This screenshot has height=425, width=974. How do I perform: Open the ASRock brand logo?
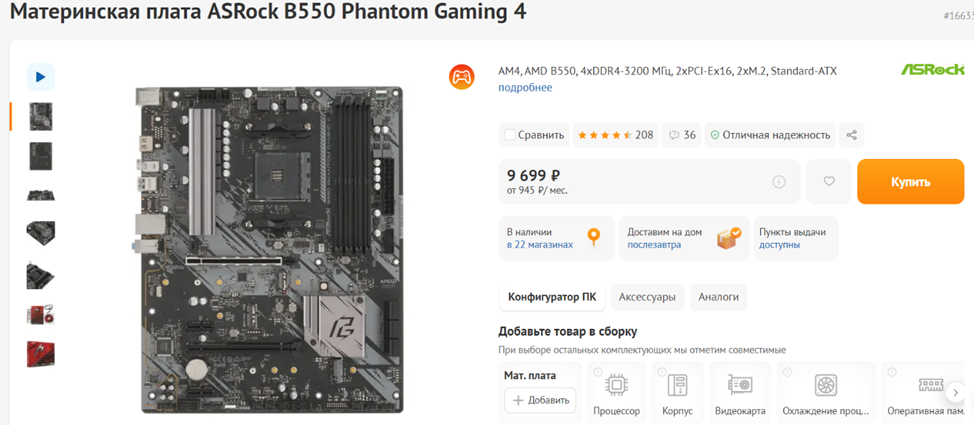tap(932, 69)
